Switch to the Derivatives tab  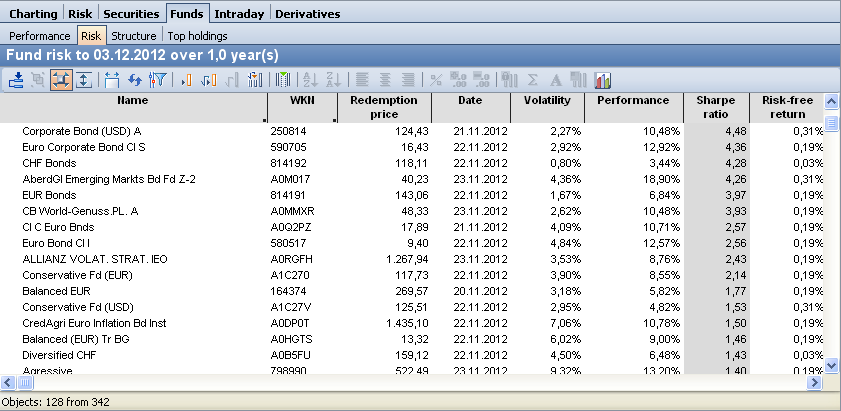coord(307,14)
